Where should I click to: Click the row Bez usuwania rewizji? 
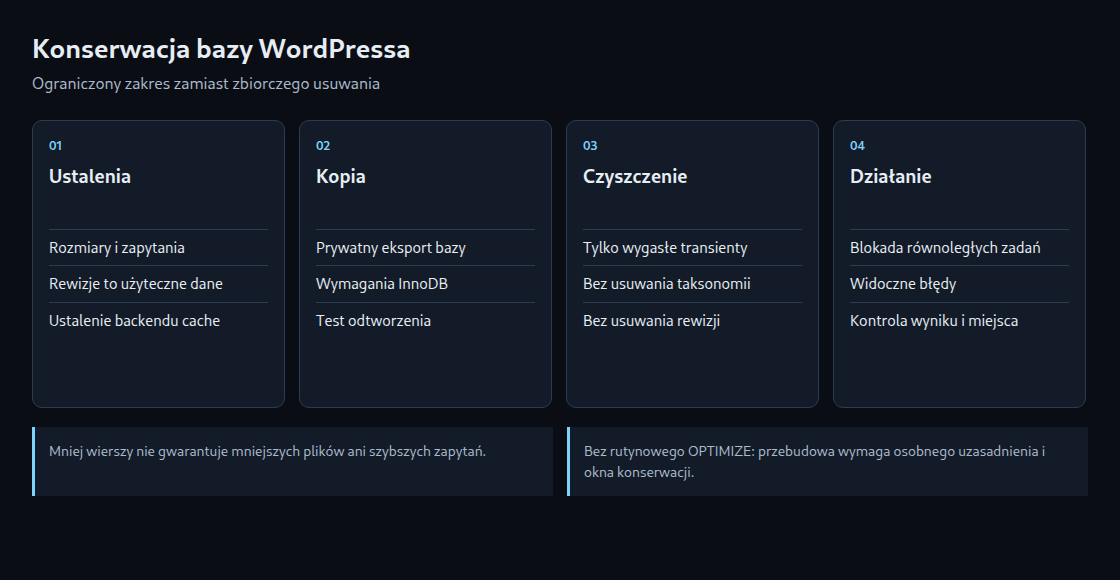point(692,321)
